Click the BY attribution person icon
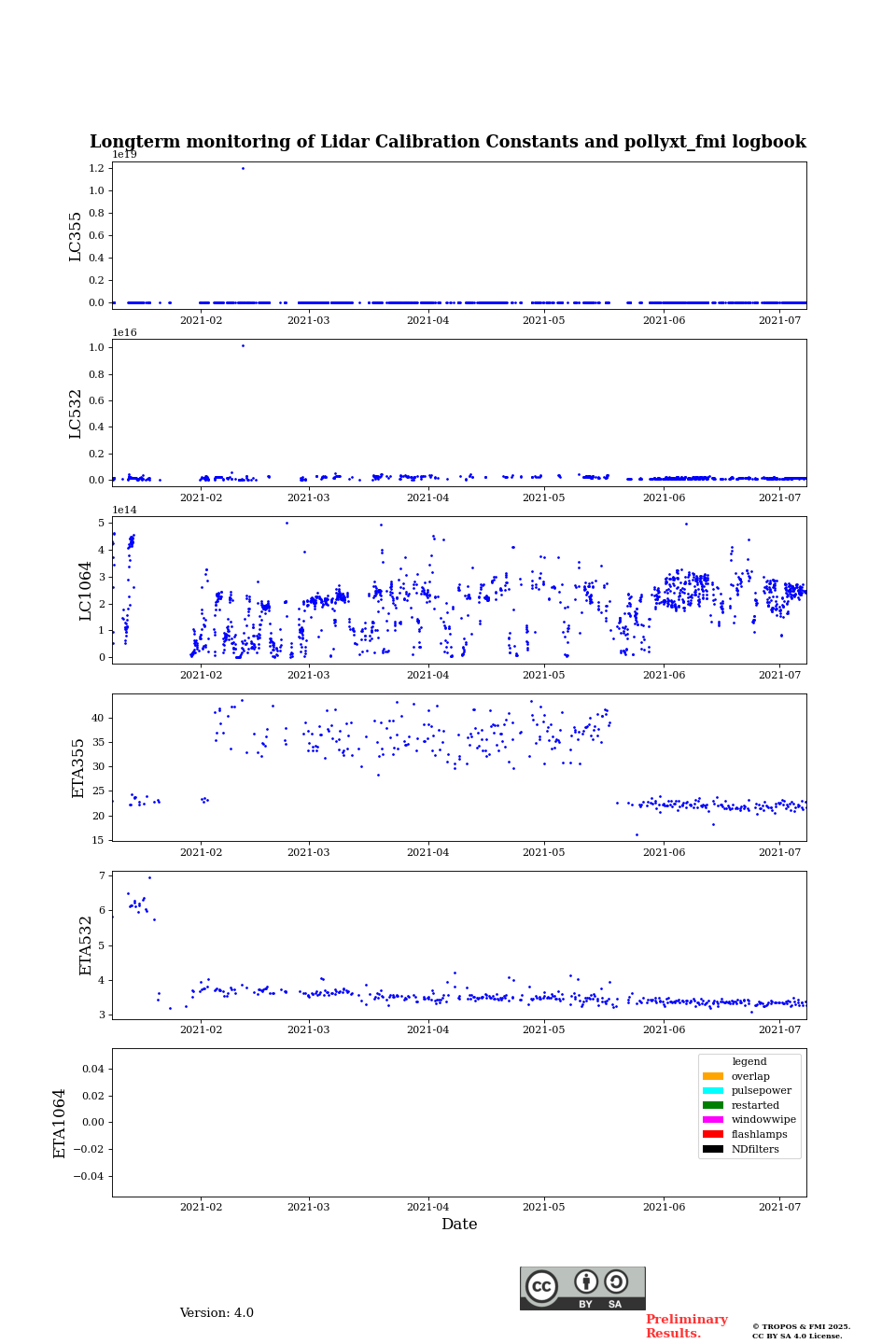The image size is (896, 1344). pos(586,1281)
